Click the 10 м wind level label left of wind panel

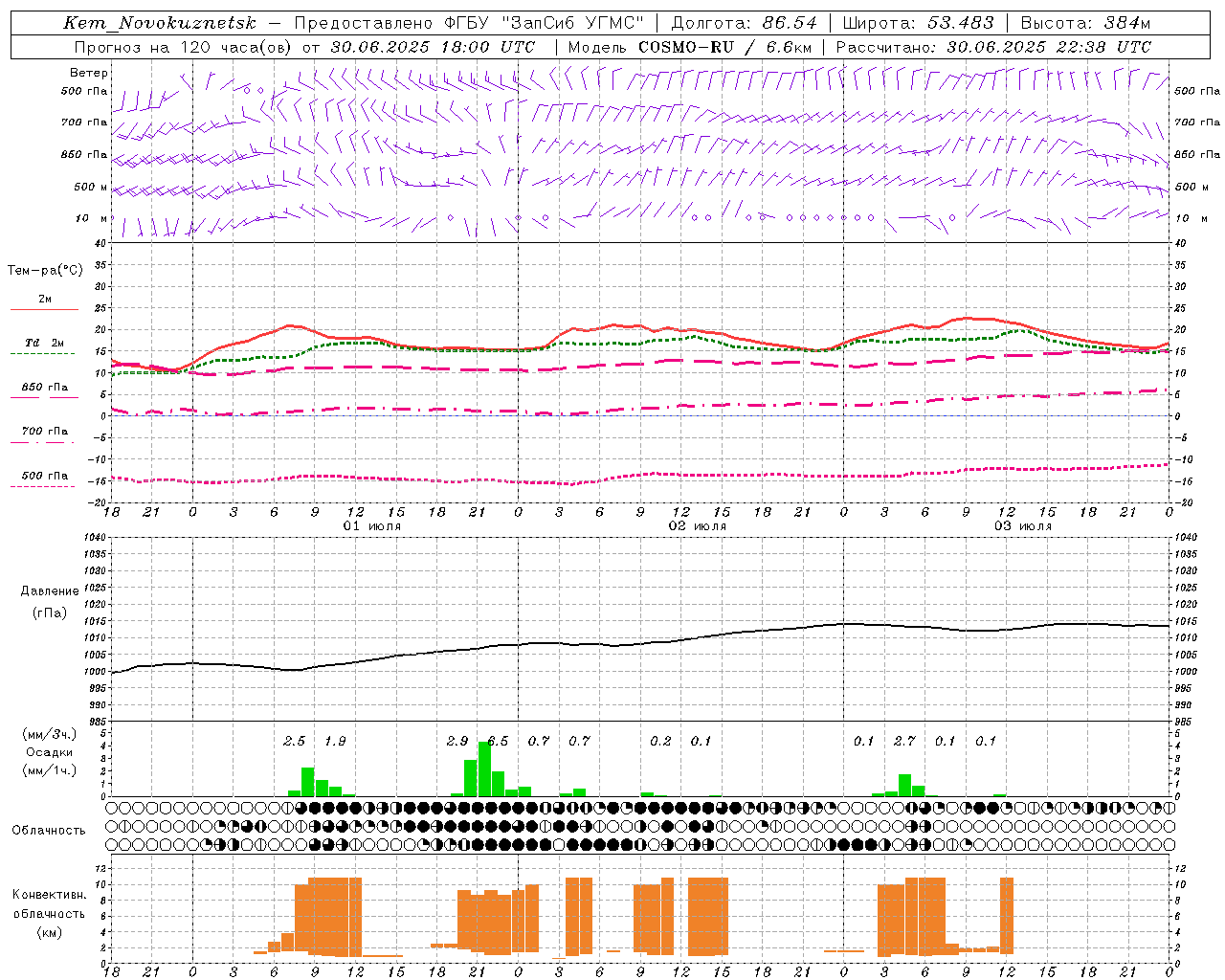[92, 218]
